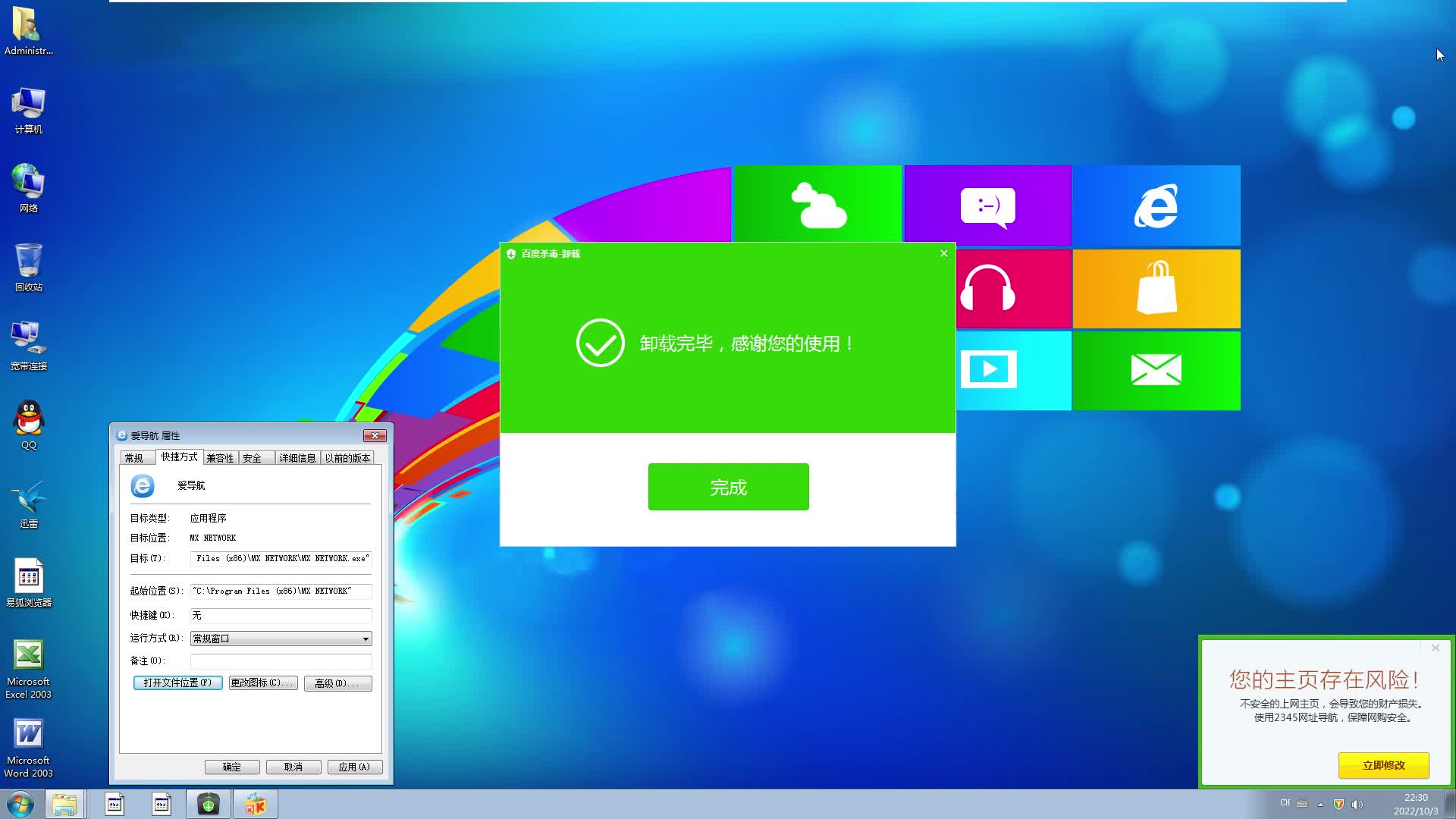Click the 百度杀毒 shield icon in title bar
The height and width of the screenshot is (819, 1456).
point(511,254)
